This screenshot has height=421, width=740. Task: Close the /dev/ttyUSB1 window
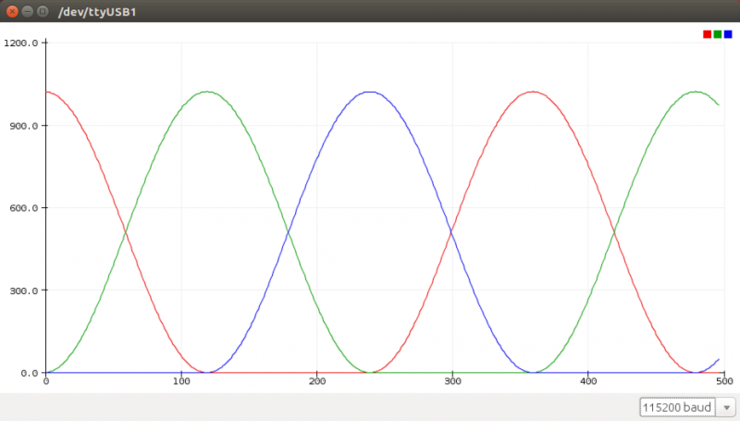[12, 11]
